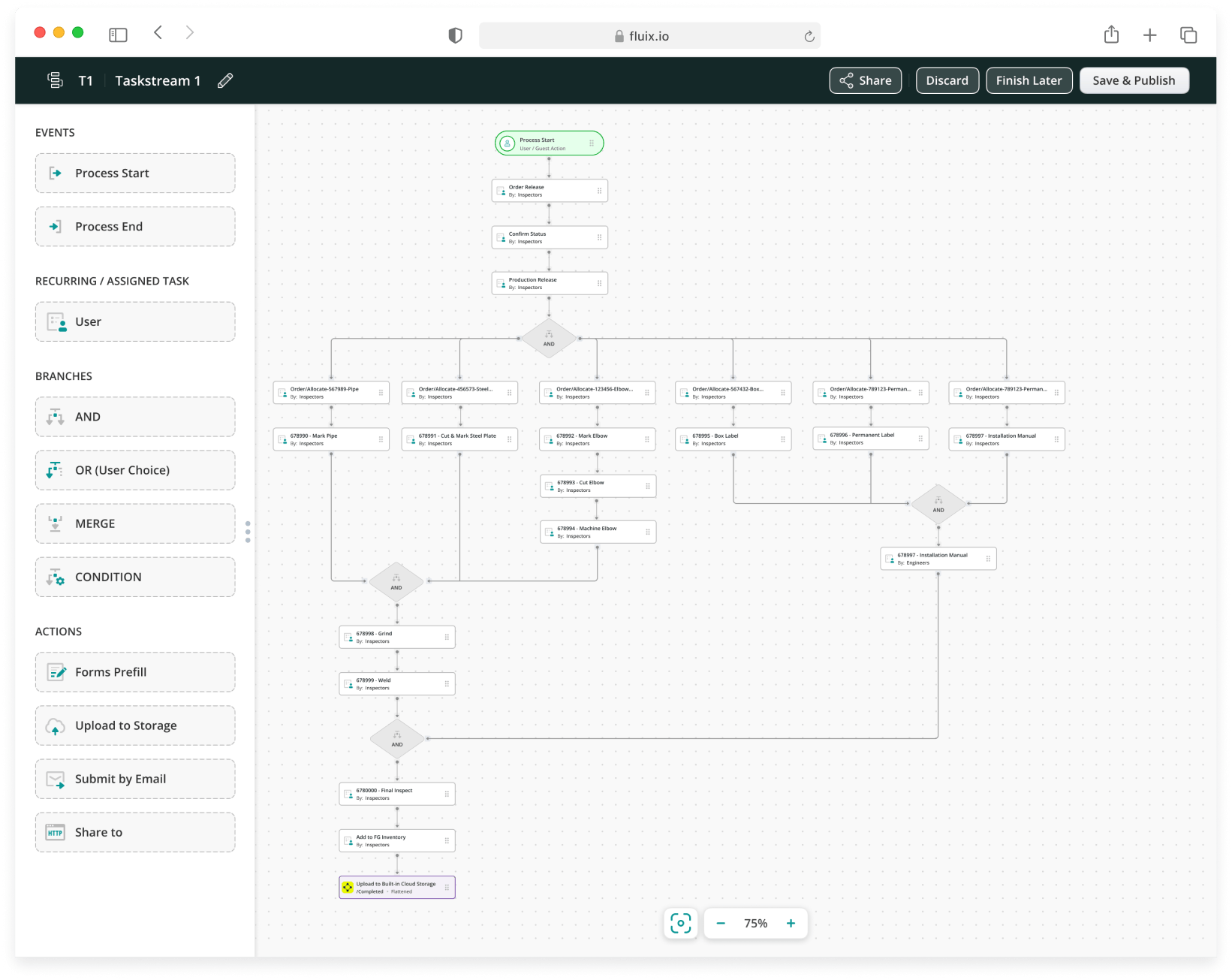Pick the Share to HTTP action

coord(135,832)
